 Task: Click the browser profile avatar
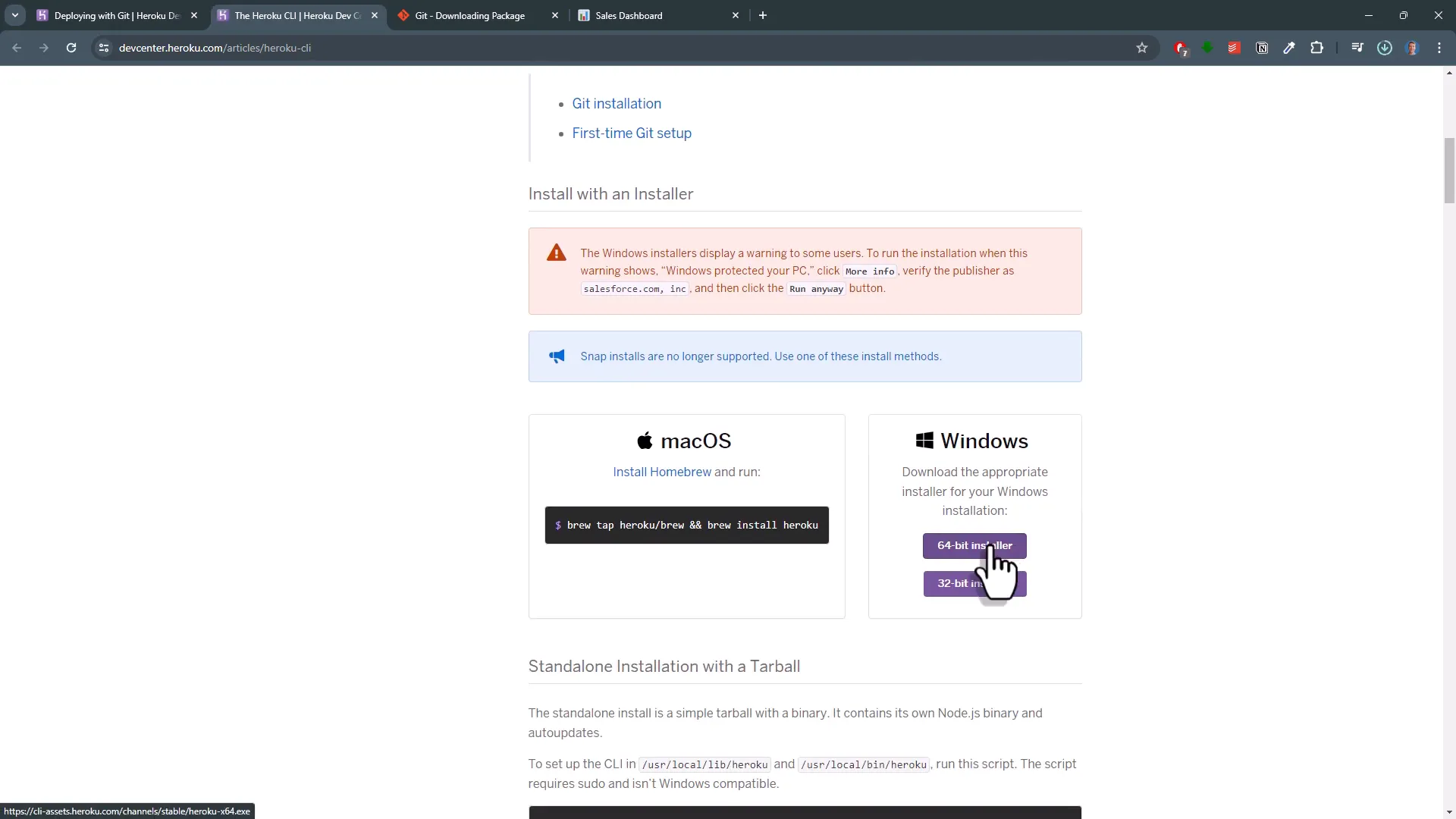click(x=1412, y=48)
